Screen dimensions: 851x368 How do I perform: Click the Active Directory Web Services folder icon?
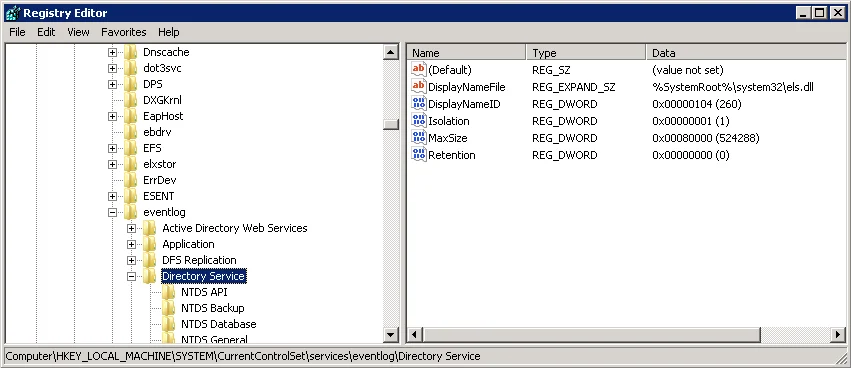pyautogui.click(x=149, y=228)
